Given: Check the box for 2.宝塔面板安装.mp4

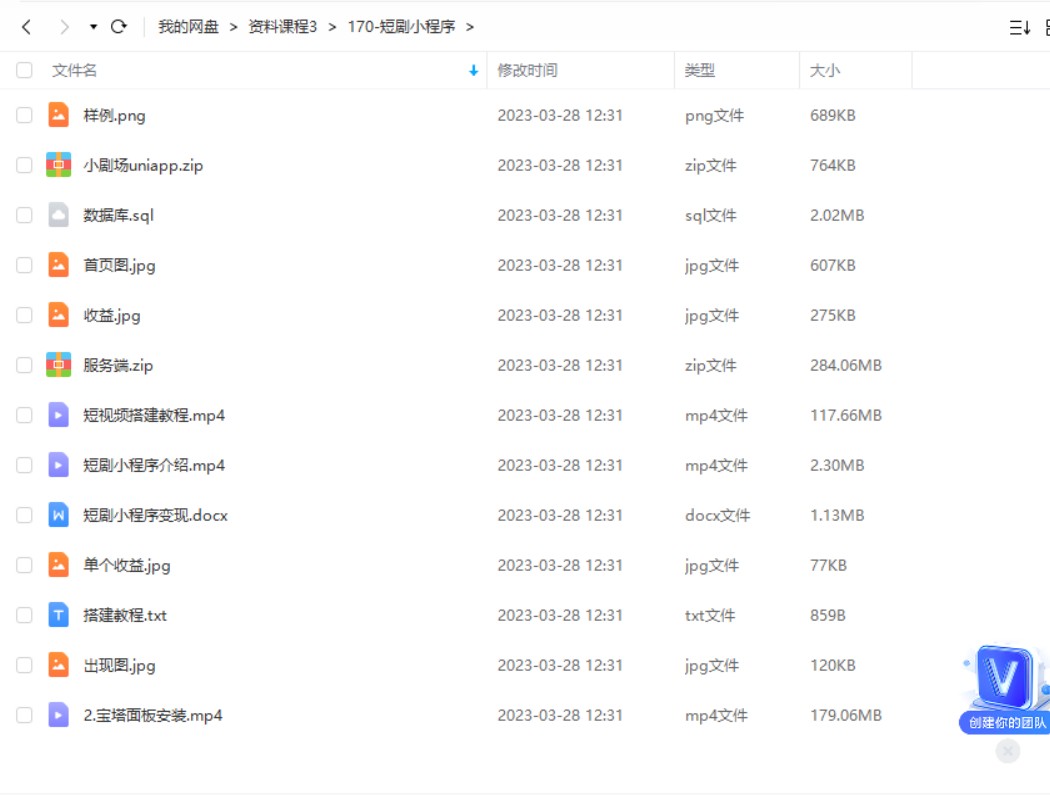Looking at the screenshot, I should [24, 715].
